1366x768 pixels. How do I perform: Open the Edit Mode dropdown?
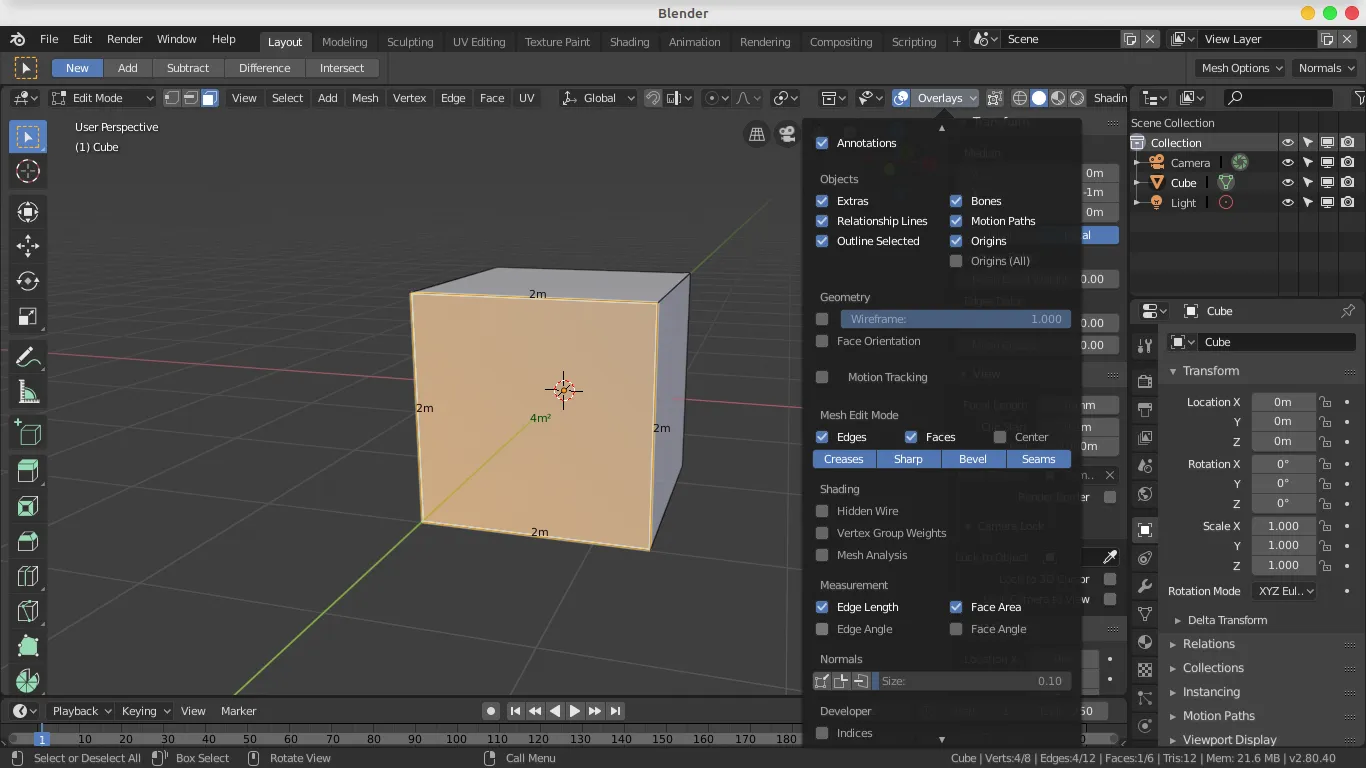[103, 98]
